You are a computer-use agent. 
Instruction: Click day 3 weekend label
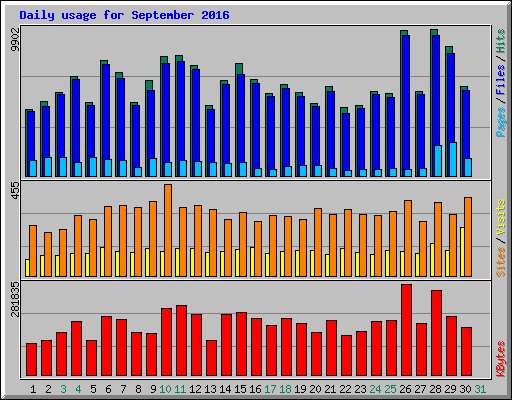(x=63, y=389)
